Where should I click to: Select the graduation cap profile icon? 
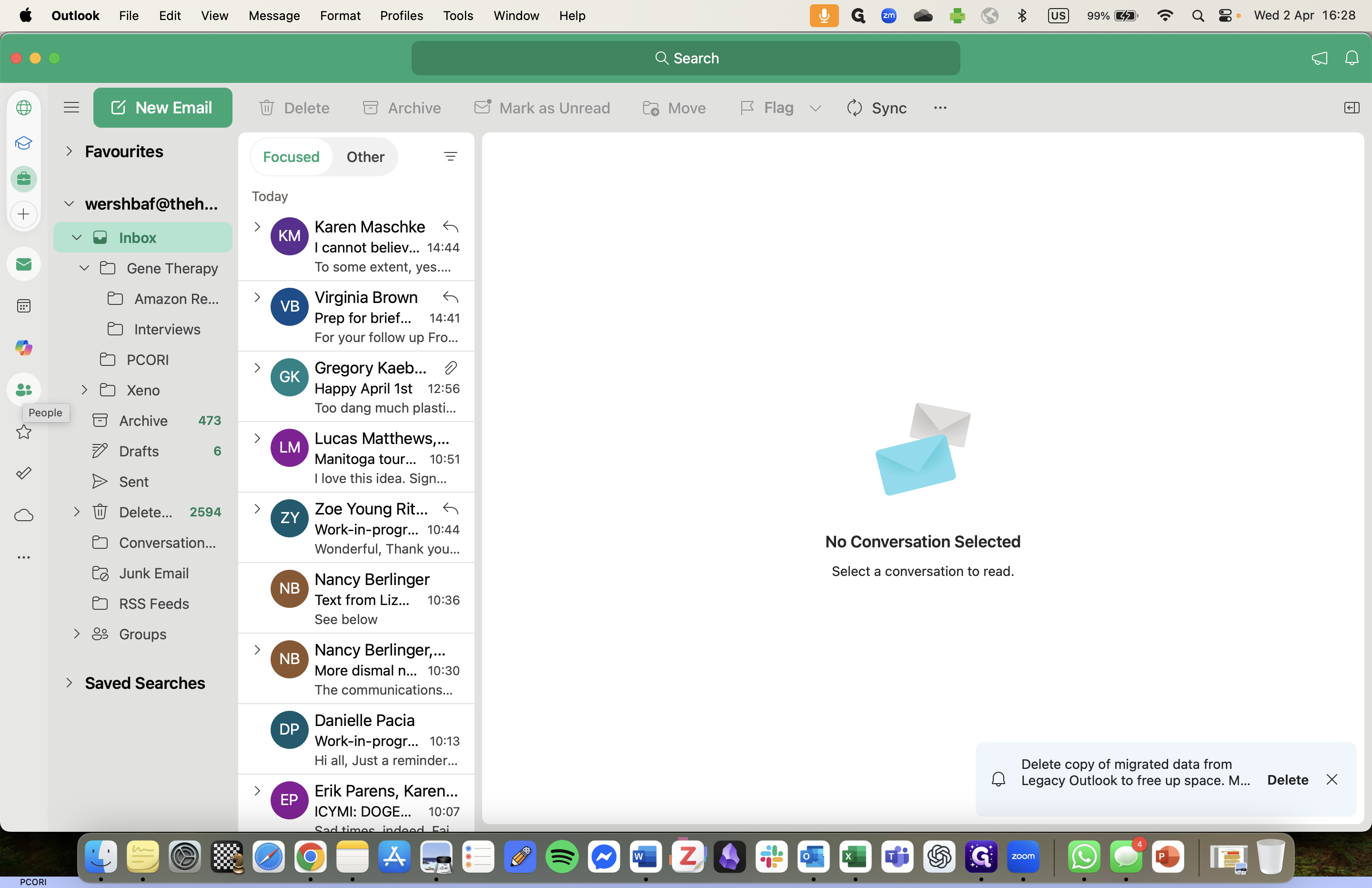24,143
